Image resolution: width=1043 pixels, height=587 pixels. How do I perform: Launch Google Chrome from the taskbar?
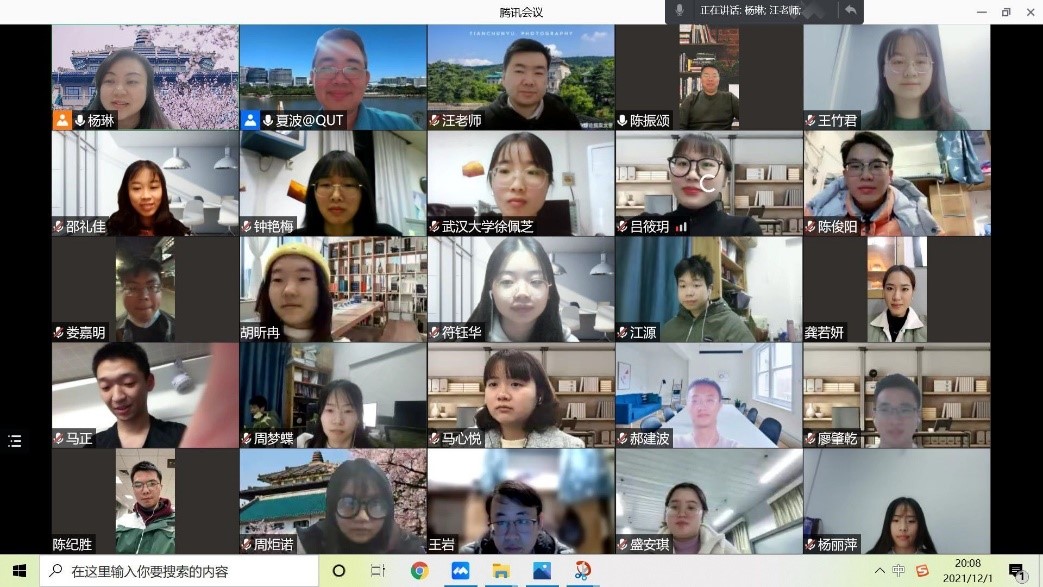pos(419,571)
